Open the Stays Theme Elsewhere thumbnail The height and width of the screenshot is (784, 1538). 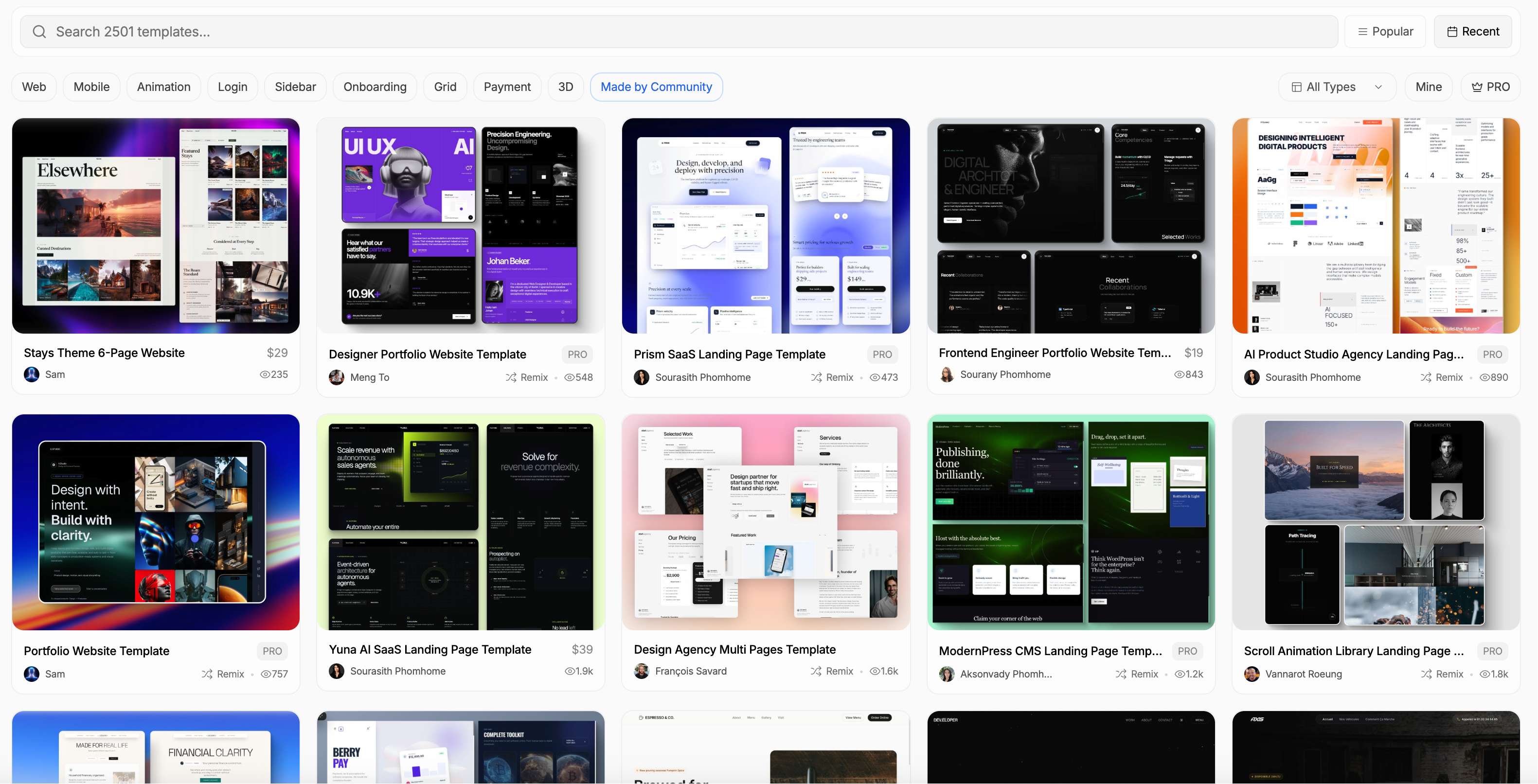click(x=155, y=226)
